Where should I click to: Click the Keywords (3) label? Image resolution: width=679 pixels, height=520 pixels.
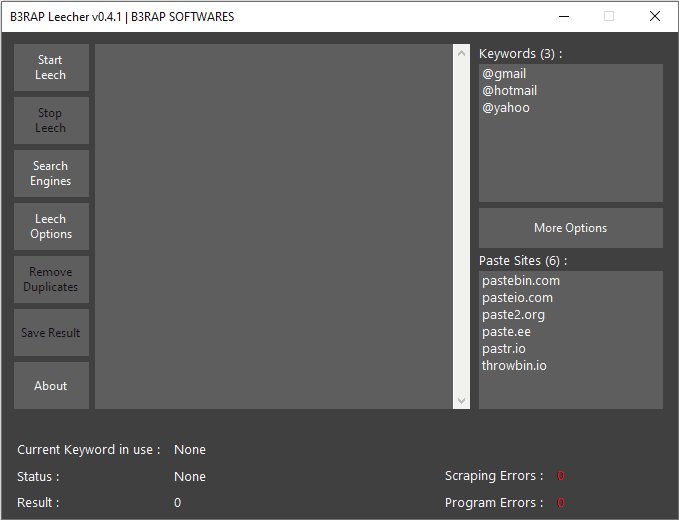point(521,54)
